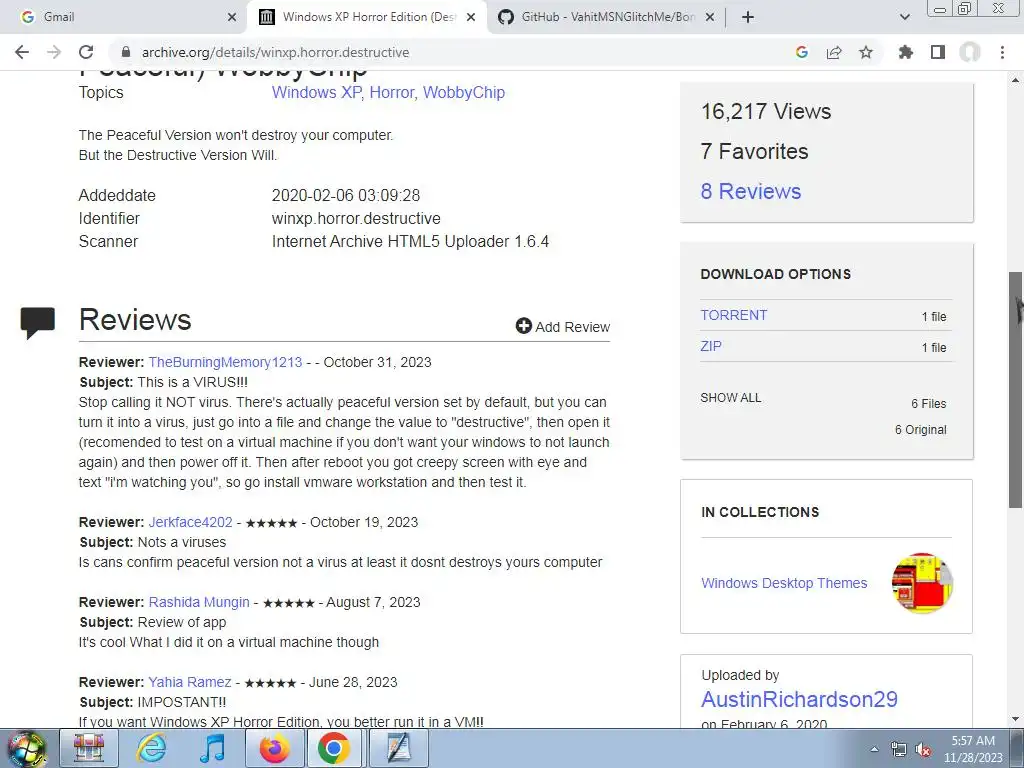Screen dimensions: 1024x768
Task: Open the Windows XP topic link
Action: tap(316, 93)
